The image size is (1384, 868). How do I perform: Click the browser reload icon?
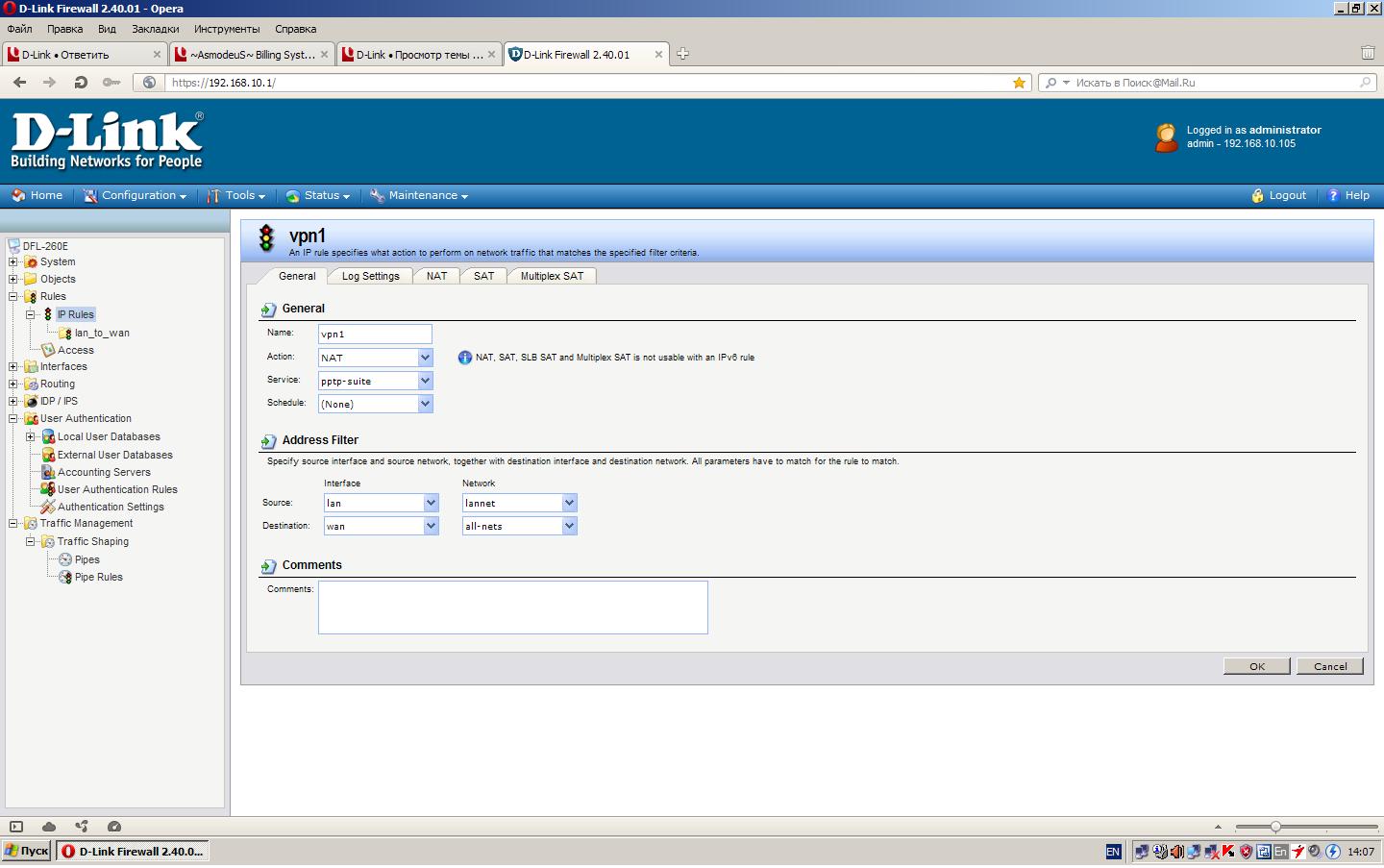[81, 83]
